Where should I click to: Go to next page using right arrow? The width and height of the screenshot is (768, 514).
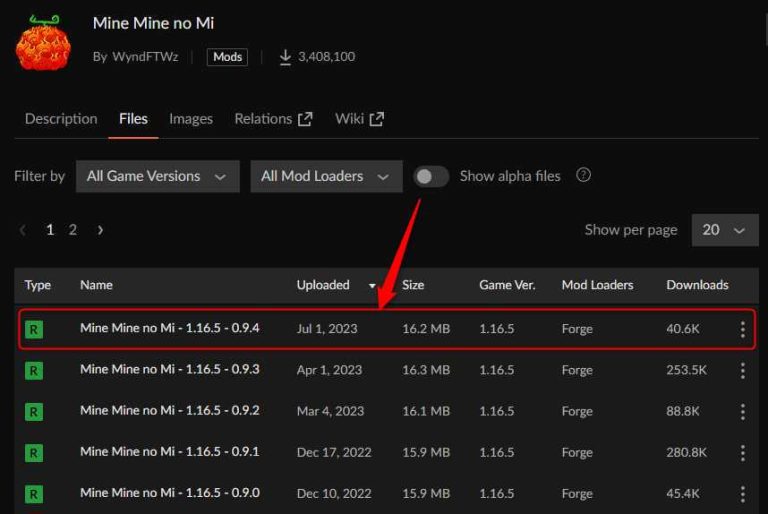pos(100,230)
